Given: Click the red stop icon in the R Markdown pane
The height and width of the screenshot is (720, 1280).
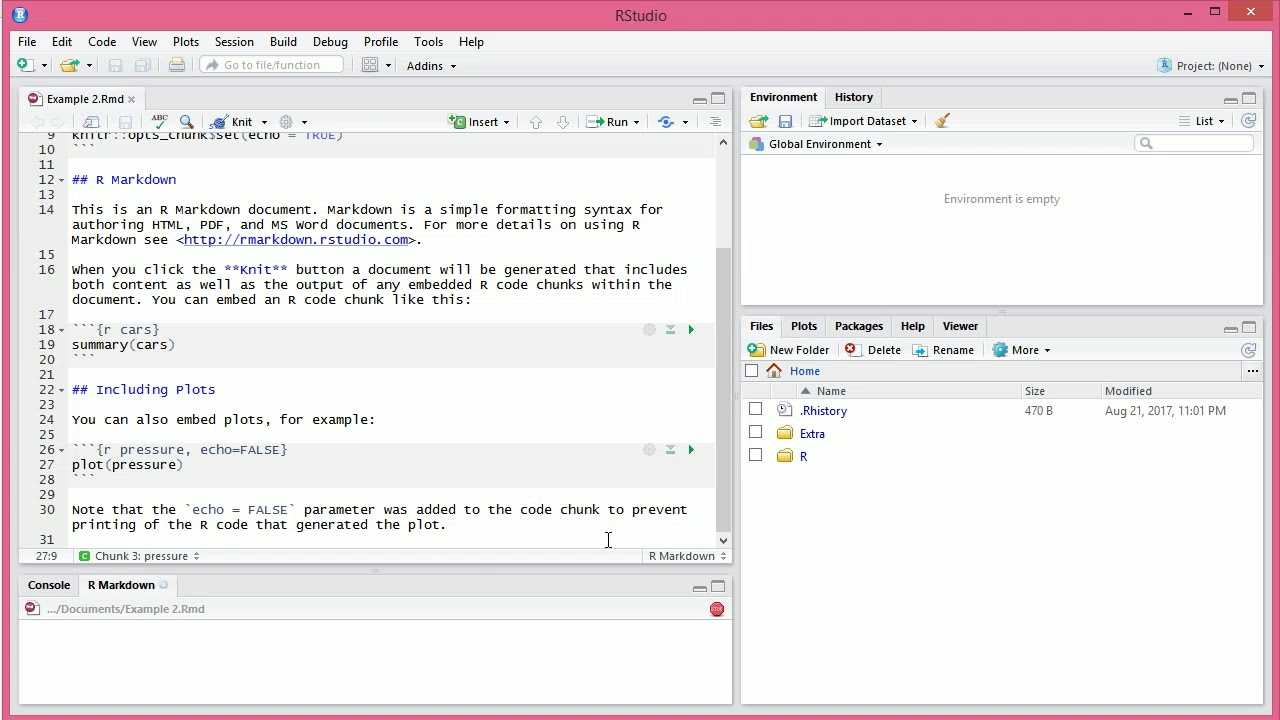Looking at the screenshot, I should click(x=717, y=609).
